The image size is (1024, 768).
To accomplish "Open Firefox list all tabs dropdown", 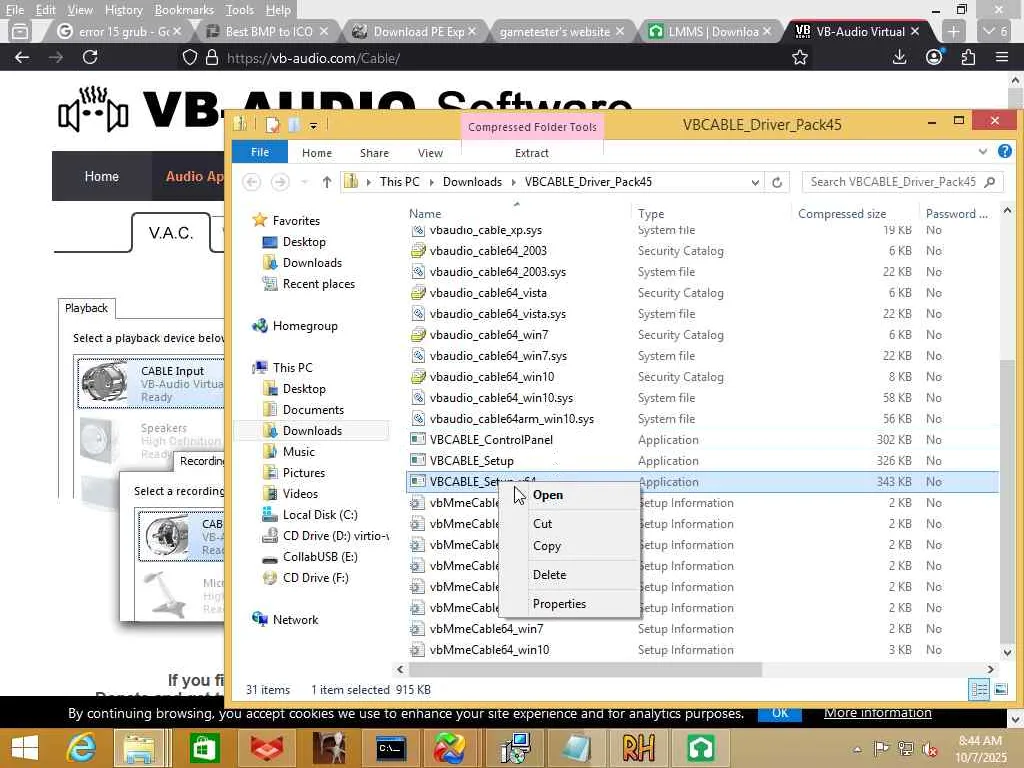I will point(995,31).
